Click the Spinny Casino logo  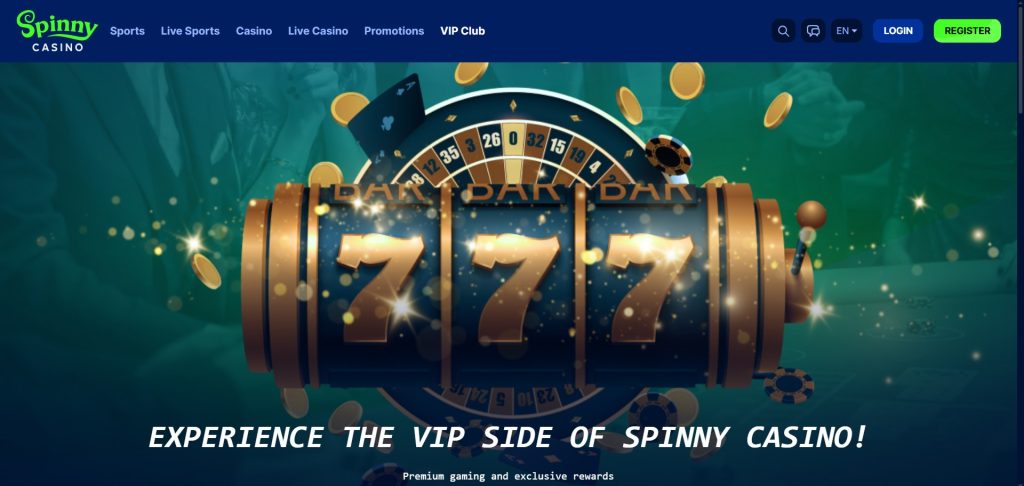click(x=57, y=31)
